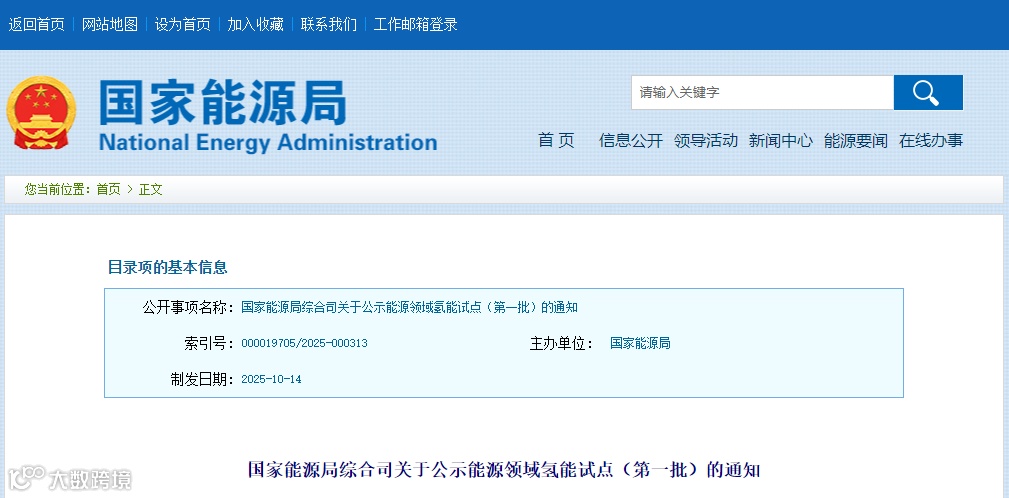The width and height of the screenshot is (1009, 498).
Task: Open the 工作邮箱登录 link
Action: click(x=416, y=24)
